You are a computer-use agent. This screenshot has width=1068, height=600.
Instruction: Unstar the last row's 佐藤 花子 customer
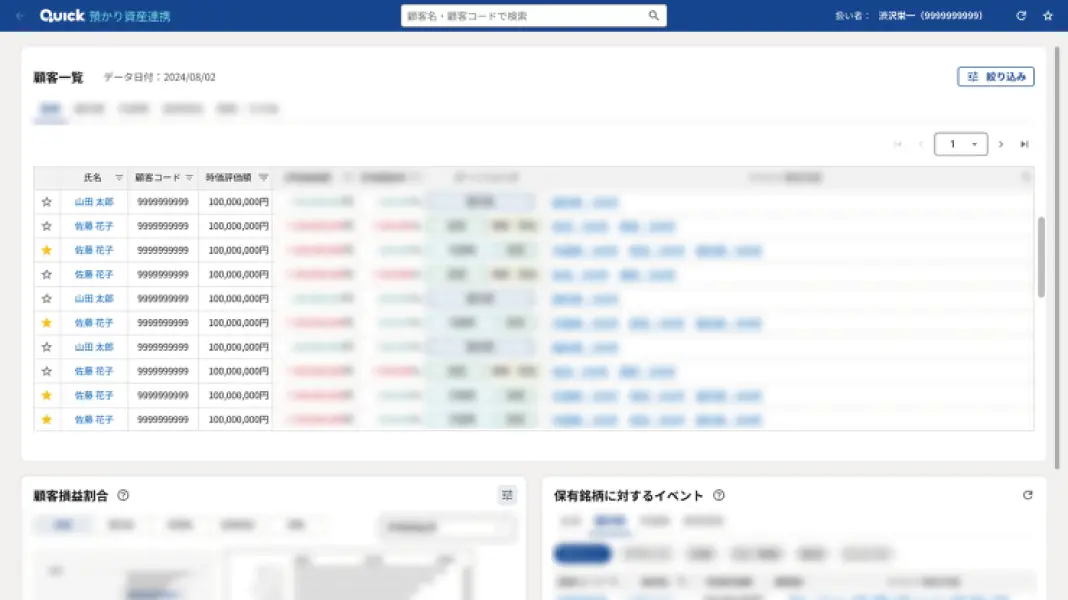tap(46, 420)
